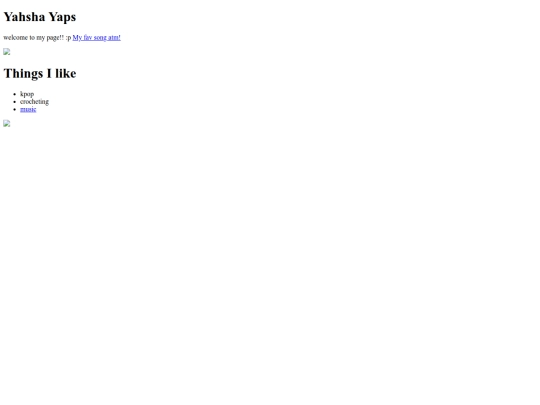The image size is (540, 405).
Task: Follow the 'music' link in the list
Action: [28, 109]
